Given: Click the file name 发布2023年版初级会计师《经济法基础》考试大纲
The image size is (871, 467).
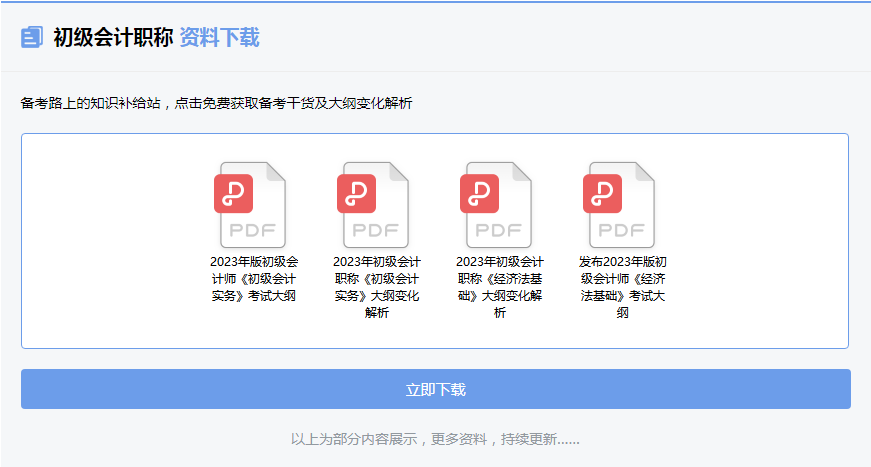Looking at the screenshot, I should tap(623, 287).
